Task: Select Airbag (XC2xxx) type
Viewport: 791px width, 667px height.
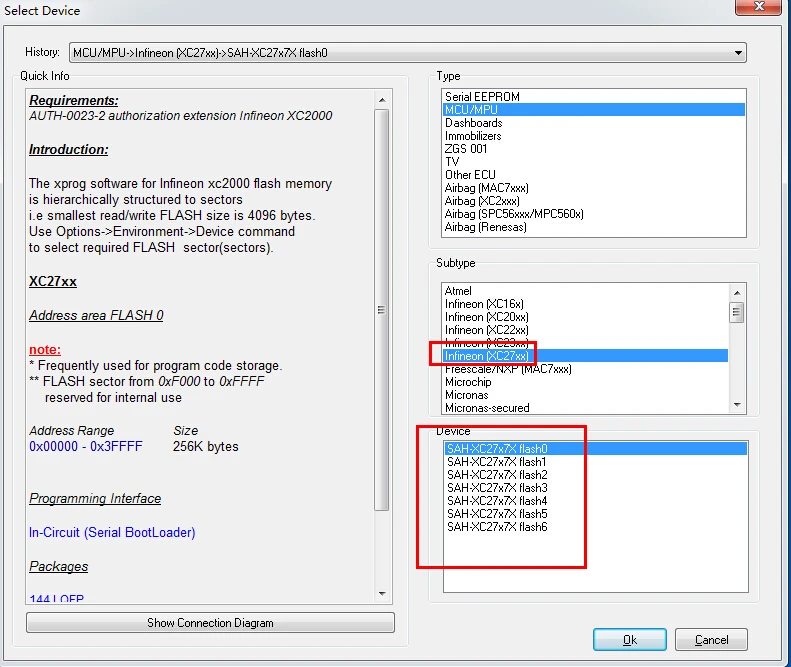Action: pyautogui.click(x=594, y=201)
